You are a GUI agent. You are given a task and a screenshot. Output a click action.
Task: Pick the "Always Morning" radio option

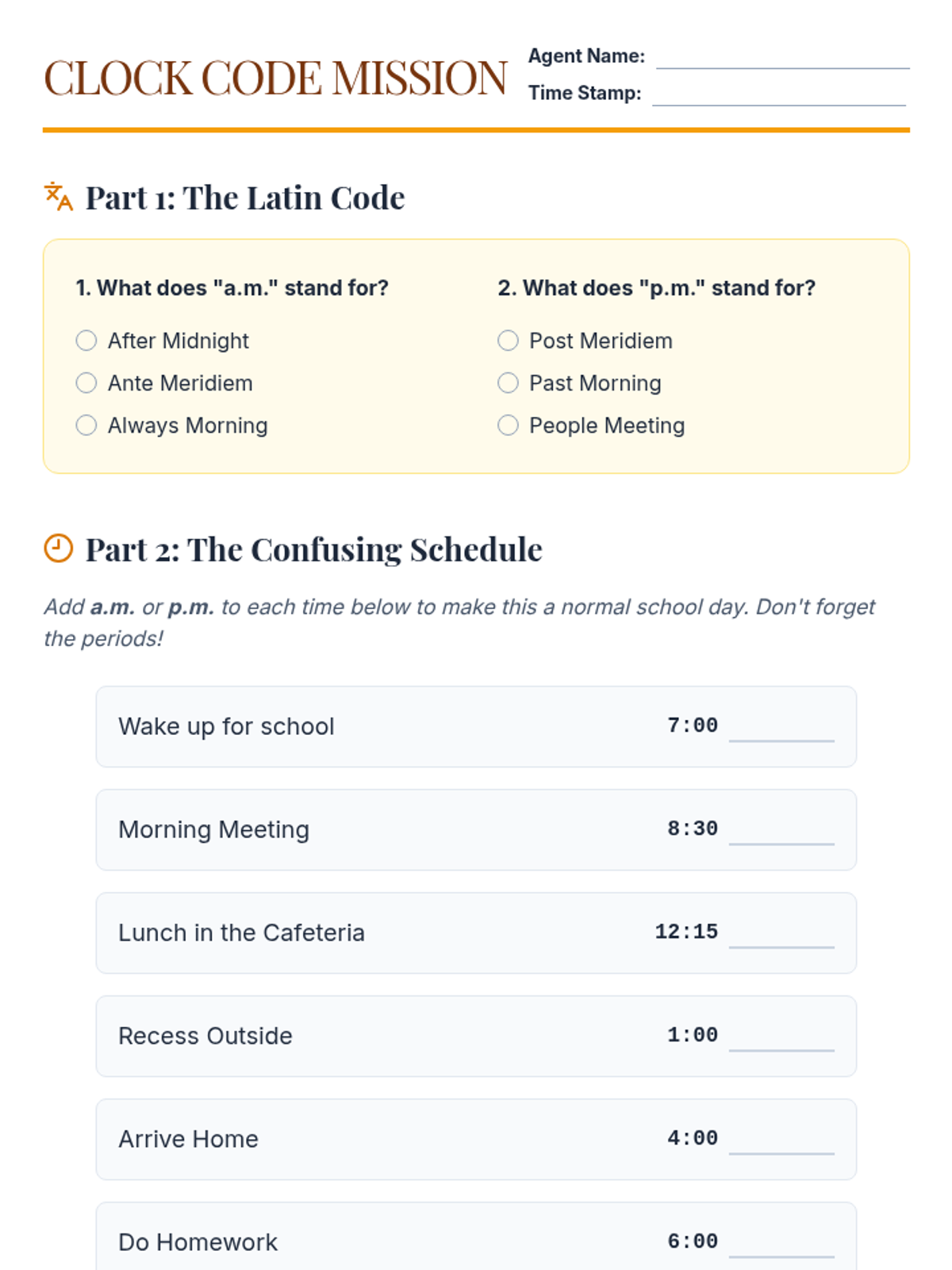coord(86,425)
